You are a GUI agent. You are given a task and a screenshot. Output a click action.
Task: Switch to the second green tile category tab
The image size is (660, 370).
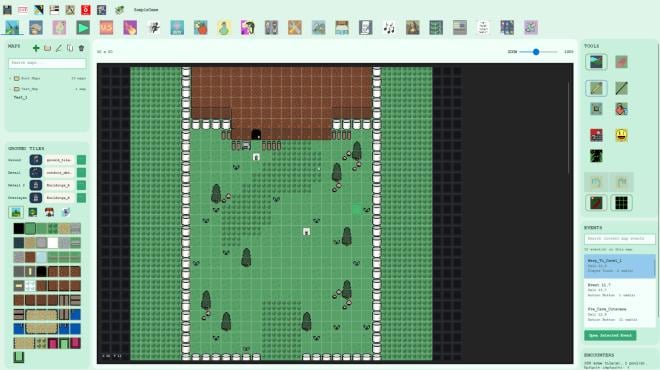click(x=32, y=213)
